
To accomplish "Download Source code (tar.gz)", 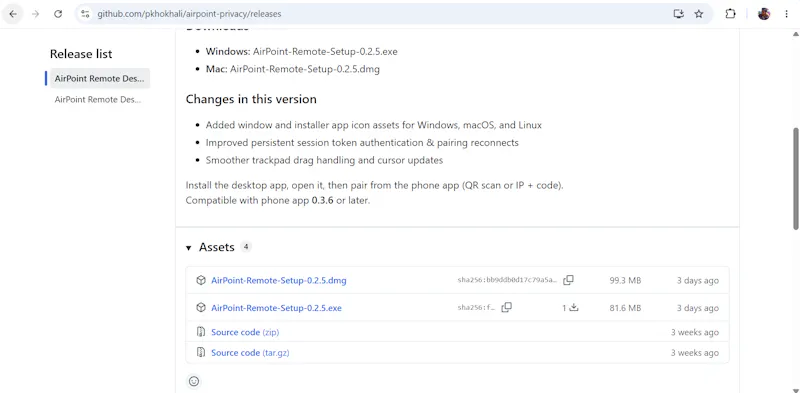I will [x=250, y=353].
